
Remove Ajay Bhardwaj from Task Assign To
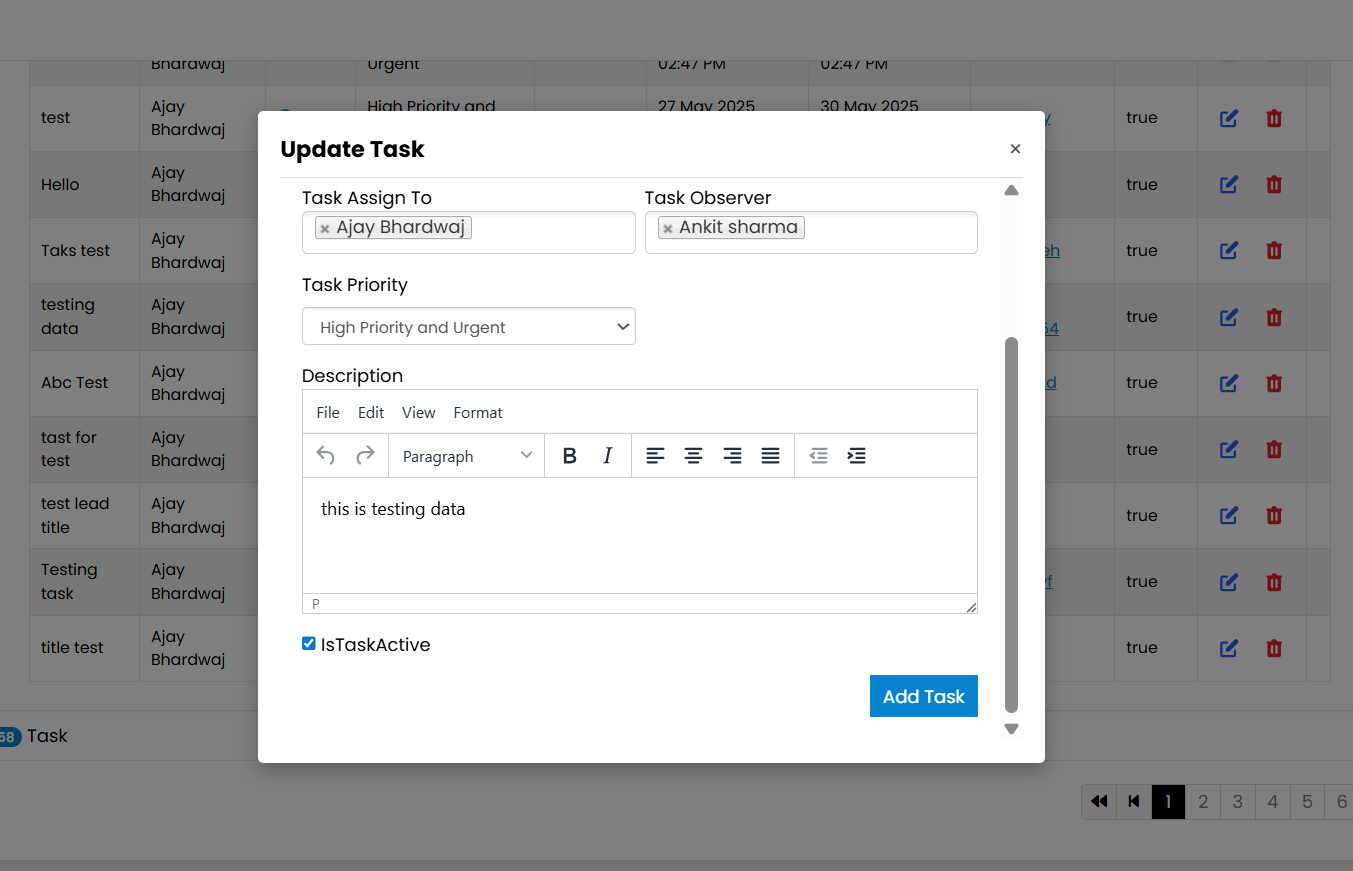[324, 227]
